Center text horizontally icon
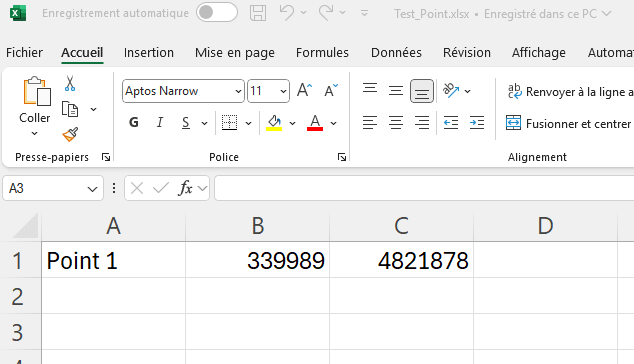The height and width of the screenshot is (364, 634). pos(396,123)
